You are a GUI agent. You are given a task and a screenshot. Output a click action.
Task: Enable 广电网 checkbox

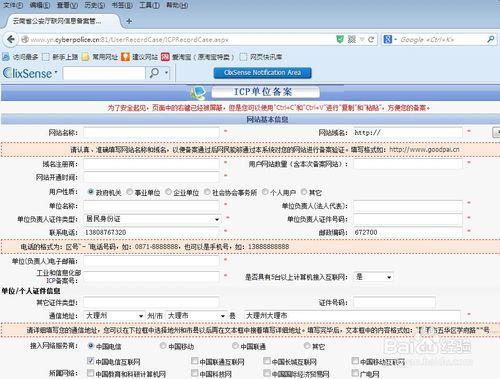click(x=355, y=373)
